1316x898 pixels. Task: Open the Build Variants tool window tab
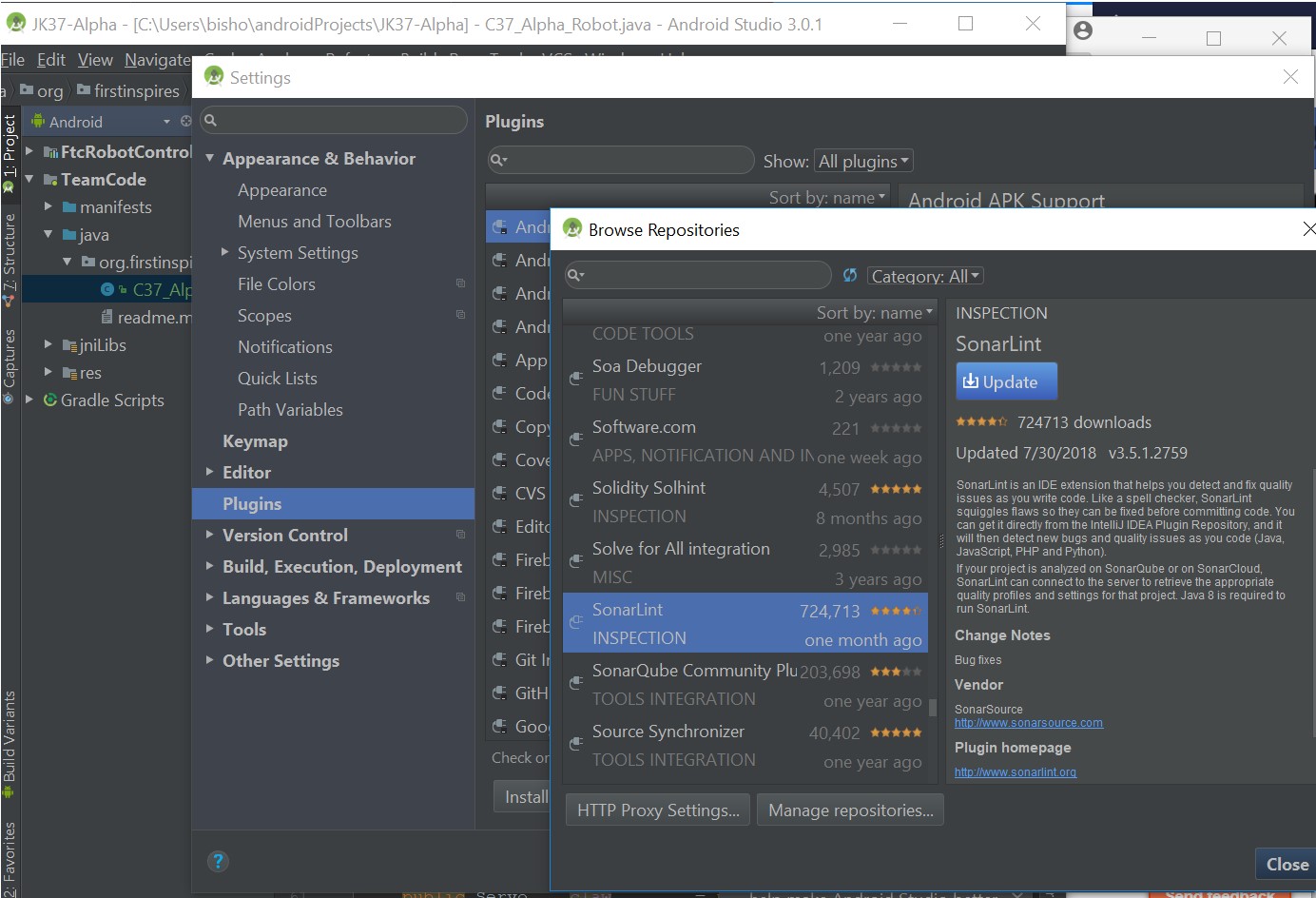coord(10,744)
